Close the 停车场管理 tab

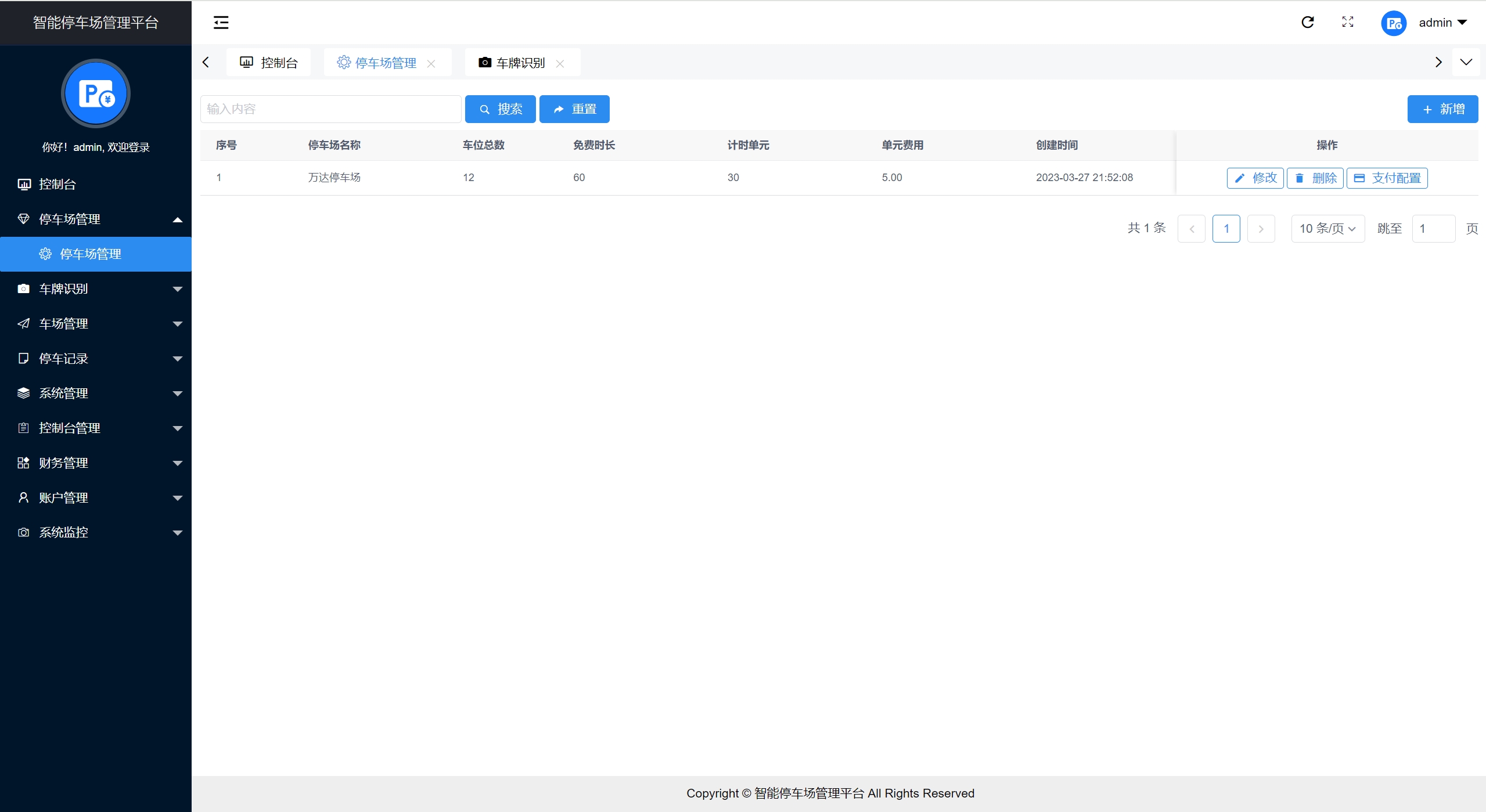tap(431, 64)
